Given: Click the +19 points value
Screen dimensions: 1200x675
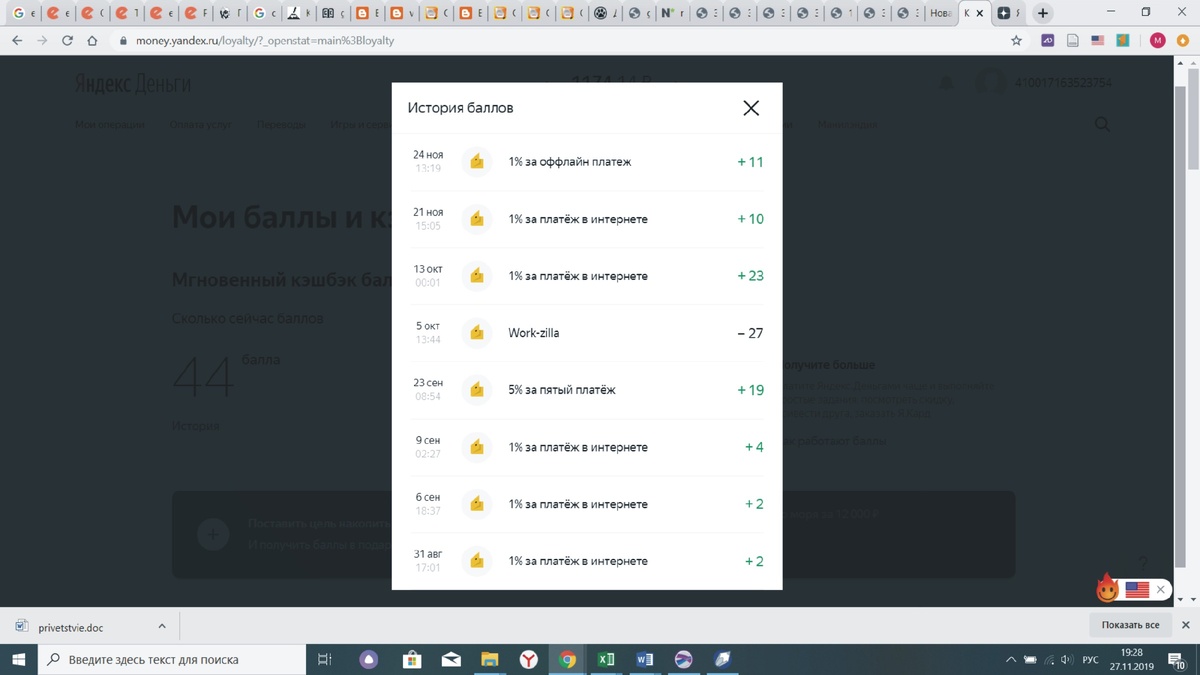Looking at the screenshot, I should [x=750, y=390].
